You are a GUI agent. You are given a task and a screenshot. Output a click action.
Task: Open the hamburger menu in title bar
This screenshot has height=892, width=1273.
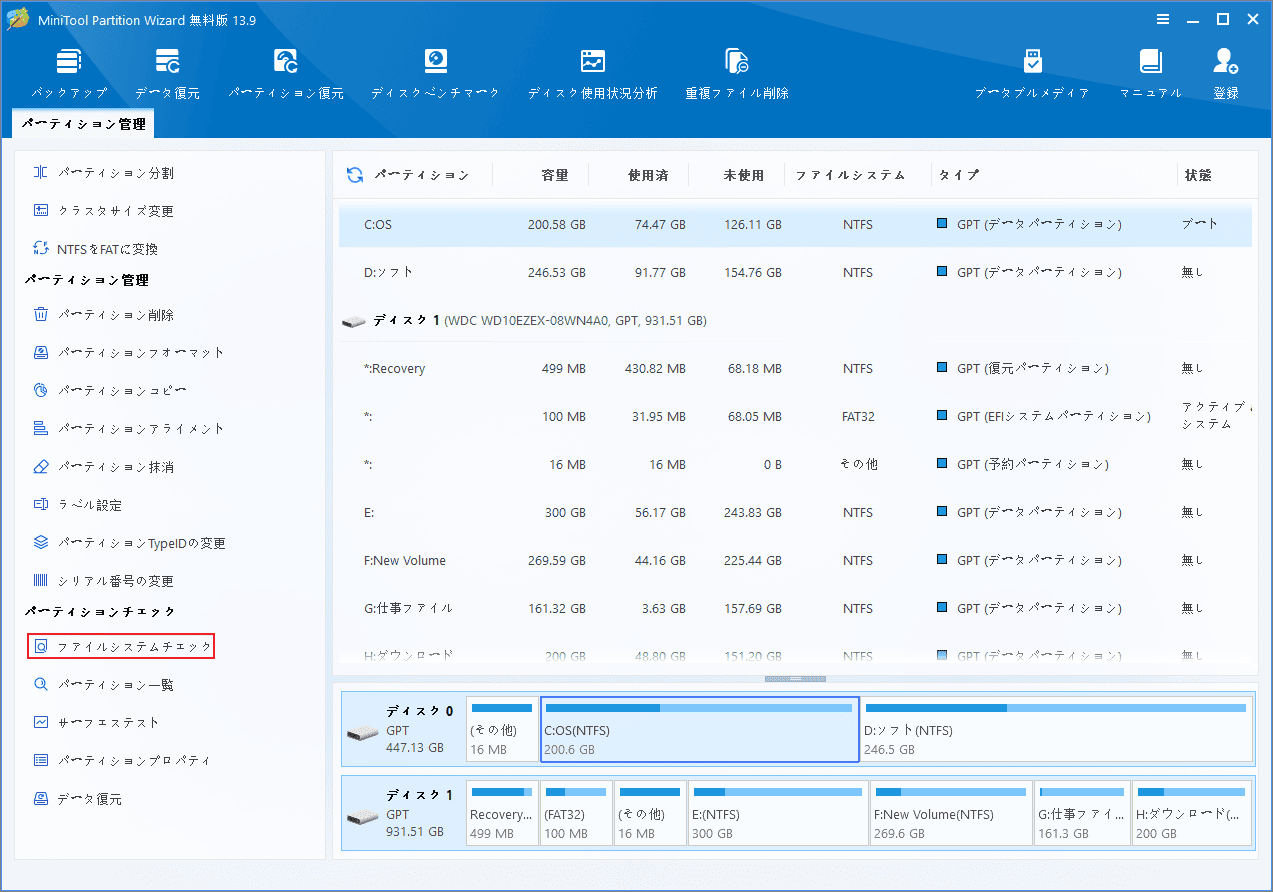click(x=1163, y=19)
